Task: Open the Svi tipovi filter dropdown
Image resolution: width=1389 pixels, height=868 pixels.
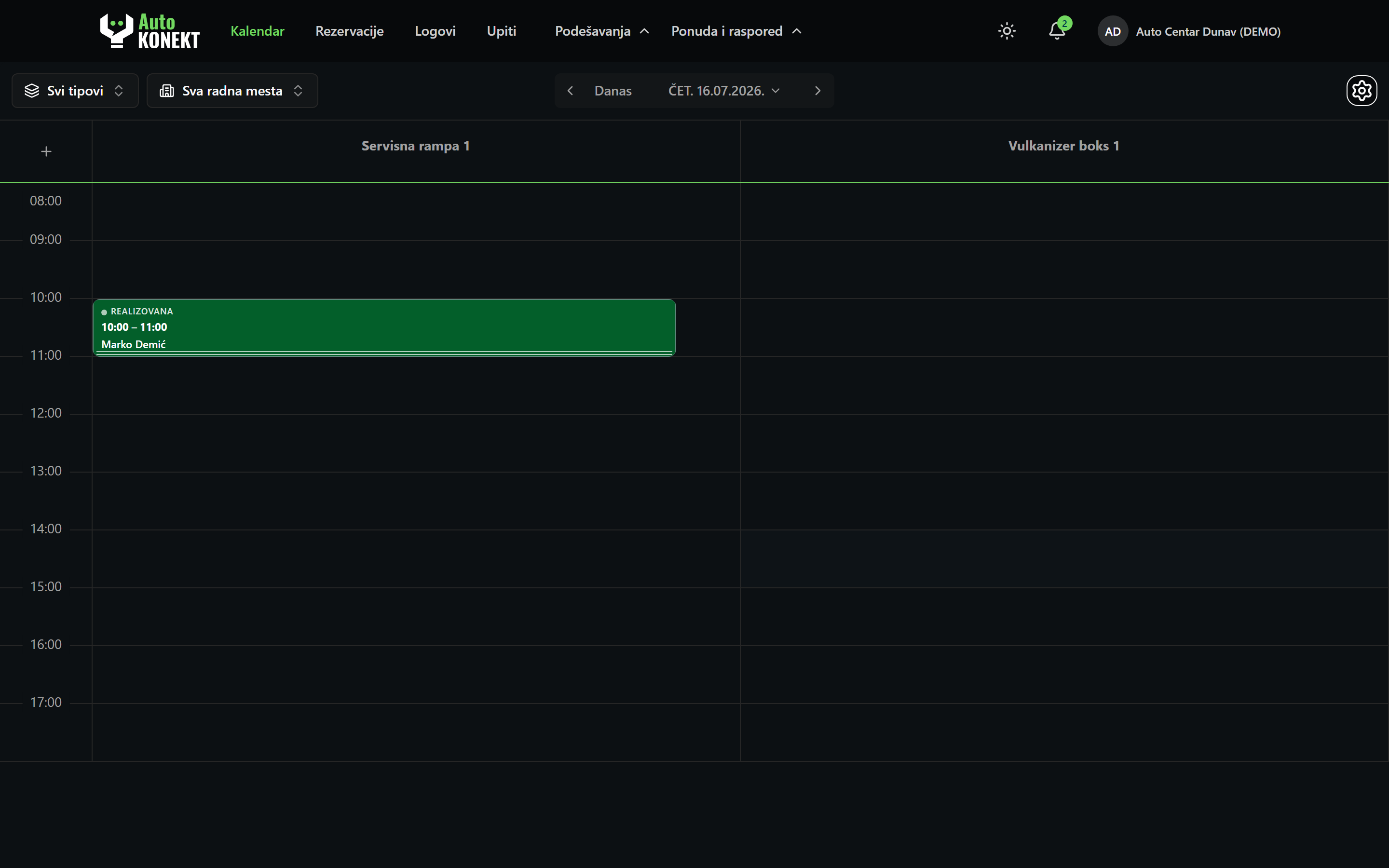Action: 75,91
